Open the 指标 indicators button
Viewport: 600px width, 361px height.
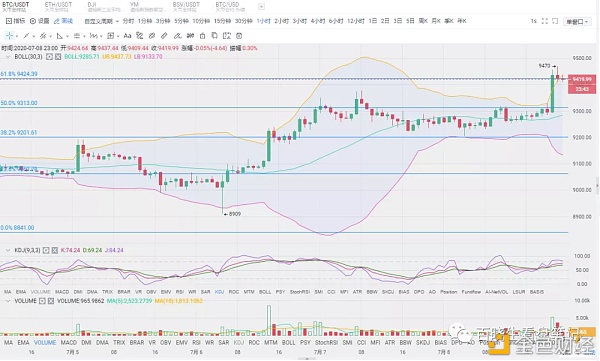[15, 21]
